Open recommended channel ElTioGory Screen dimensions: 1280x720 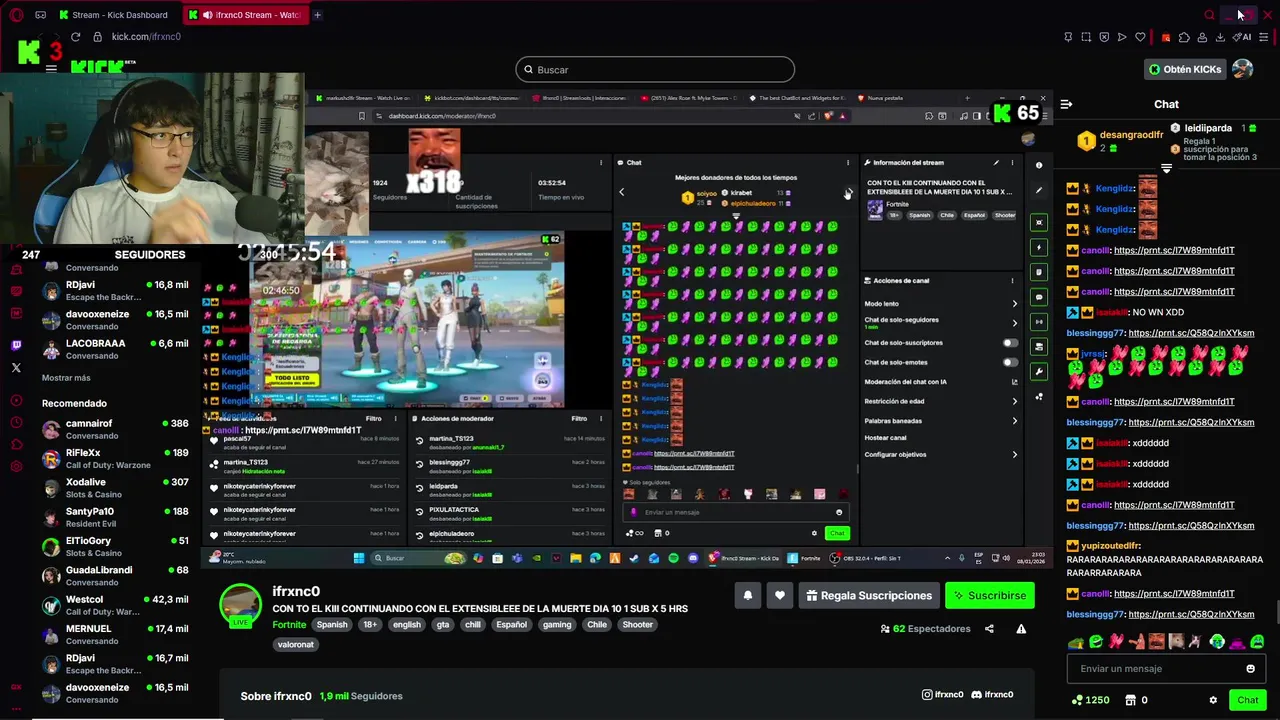[115, 546]
